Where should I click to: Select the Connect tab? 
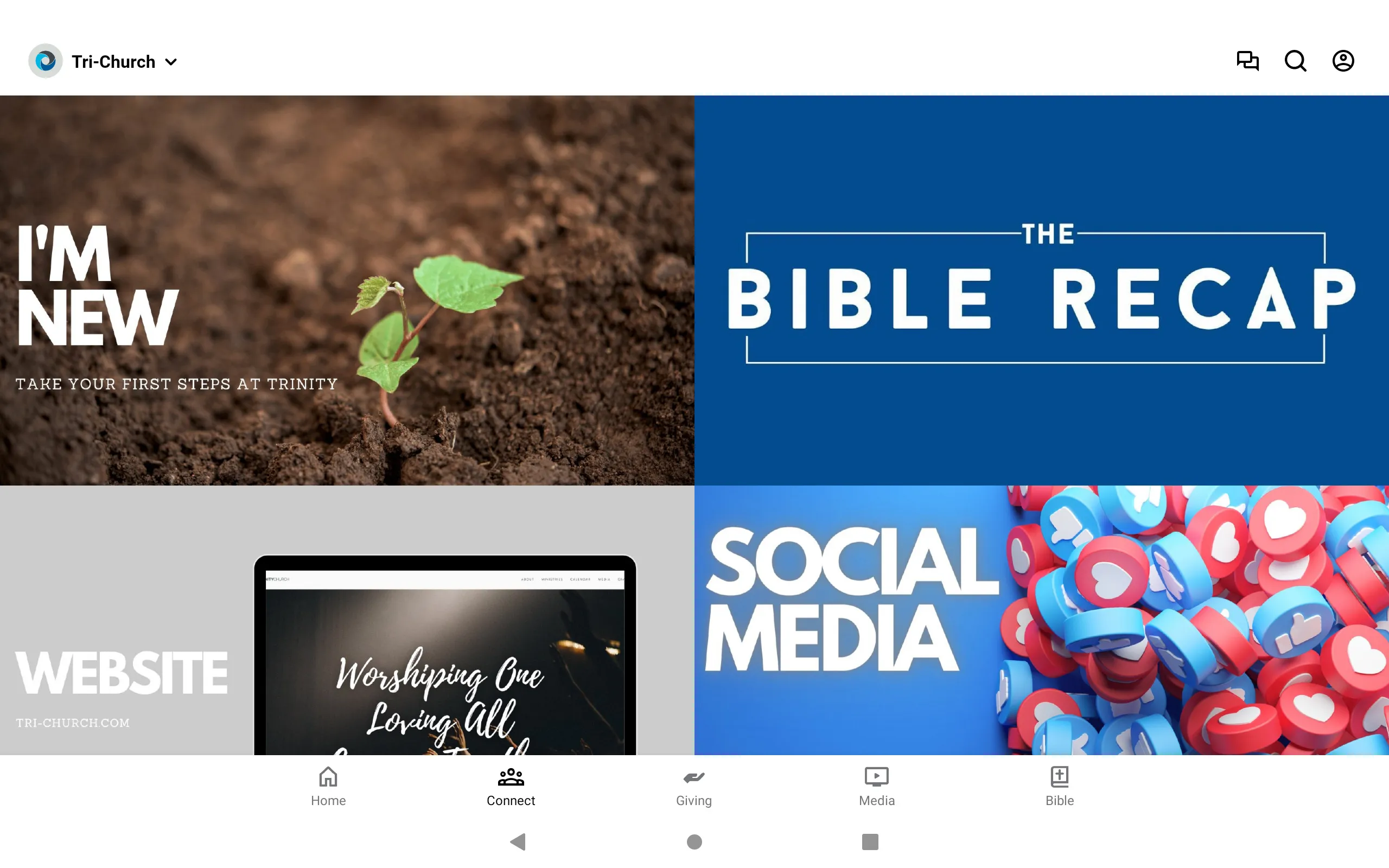(510, 786)
